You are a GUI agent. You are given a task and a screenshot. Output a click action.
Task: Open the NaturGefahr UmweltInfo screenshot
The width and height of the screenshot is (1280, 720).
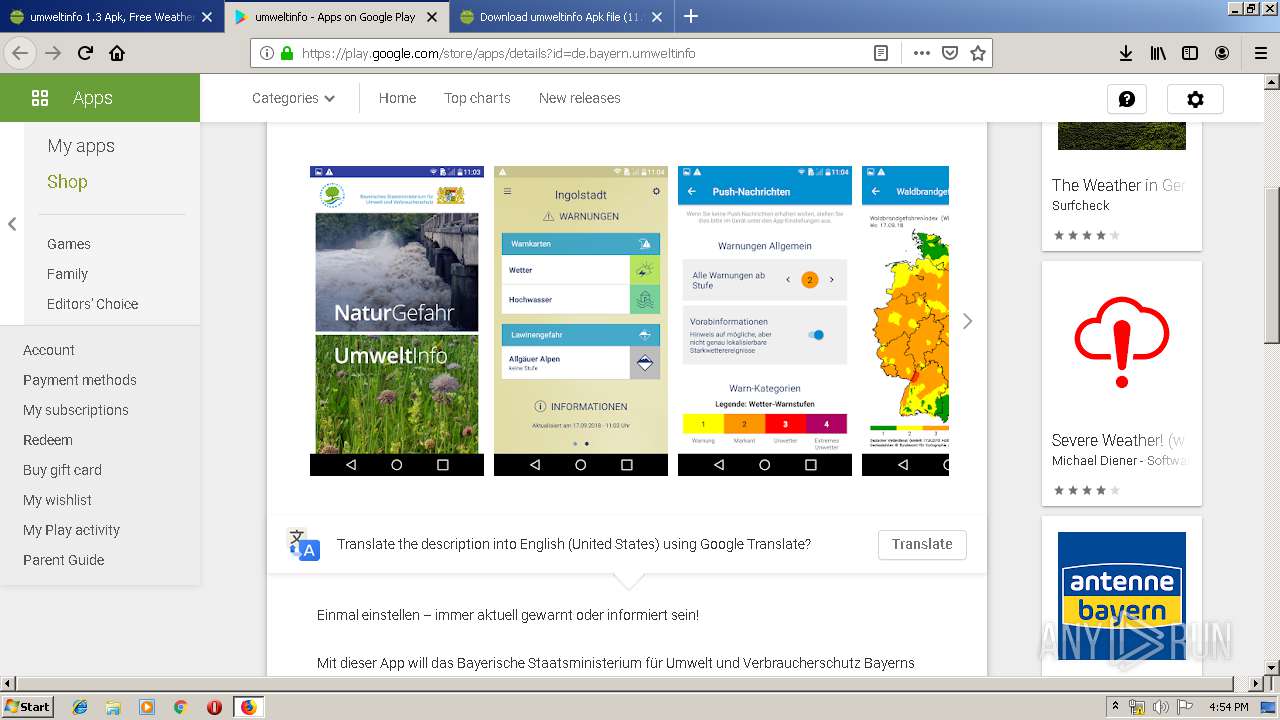click(x=397, y=320)
